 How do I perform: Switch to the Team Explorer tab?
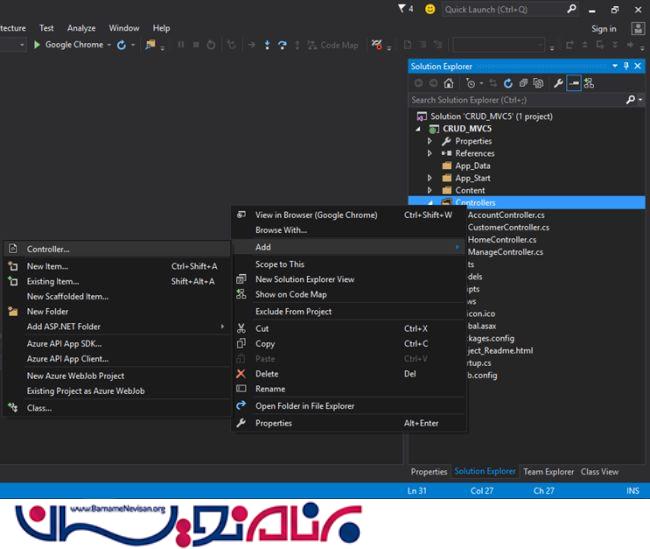coord(549,472)
